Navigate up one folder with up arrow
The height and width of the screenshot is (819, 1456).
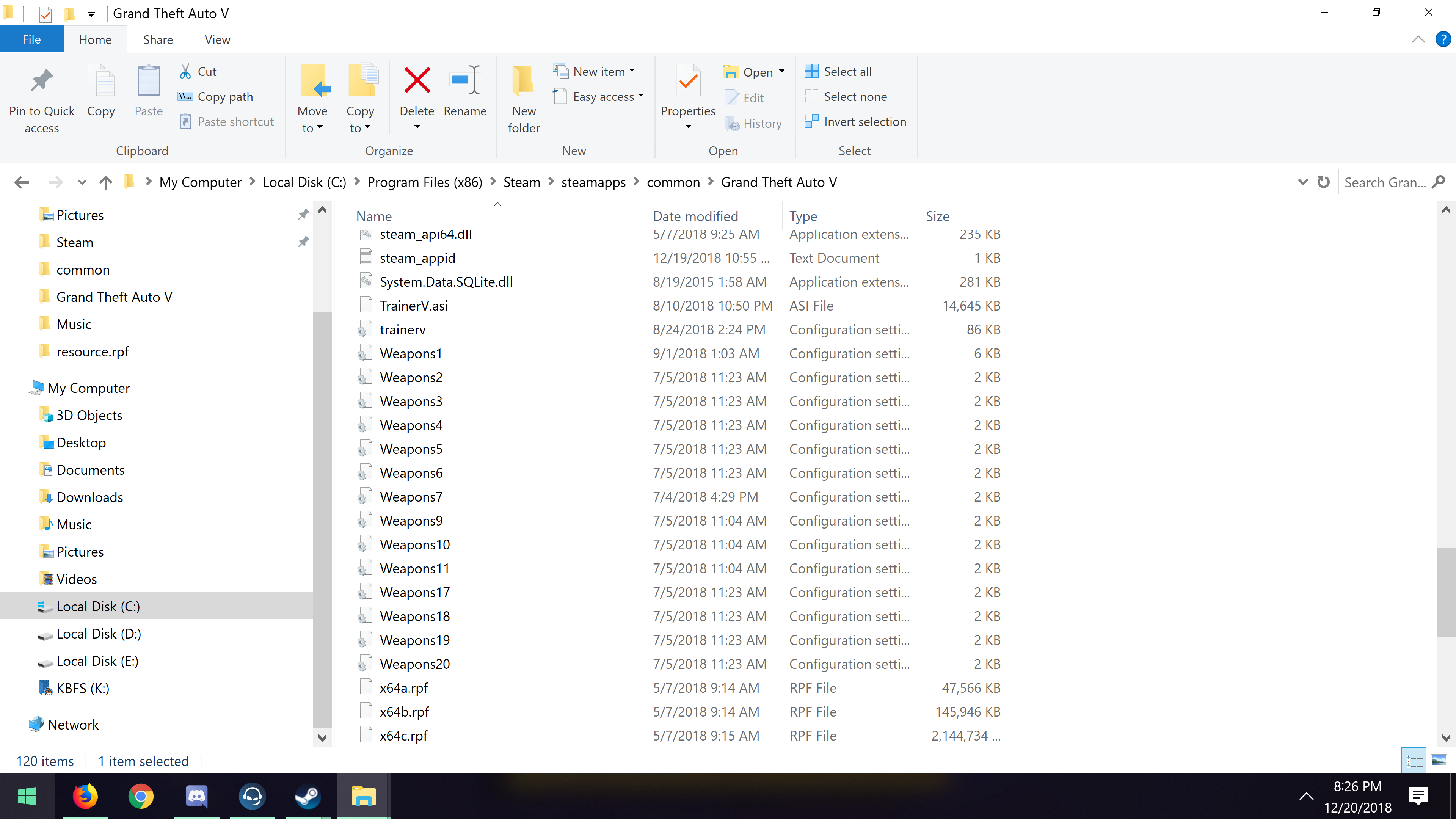click(106, 182)
